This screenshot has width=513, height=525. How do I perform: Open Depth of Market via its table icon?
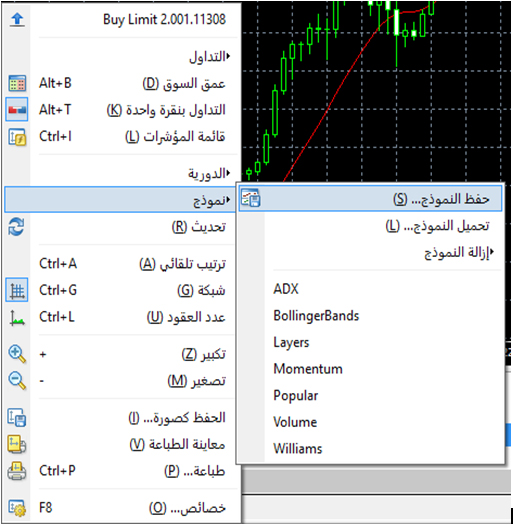click(x=17, y=83)
